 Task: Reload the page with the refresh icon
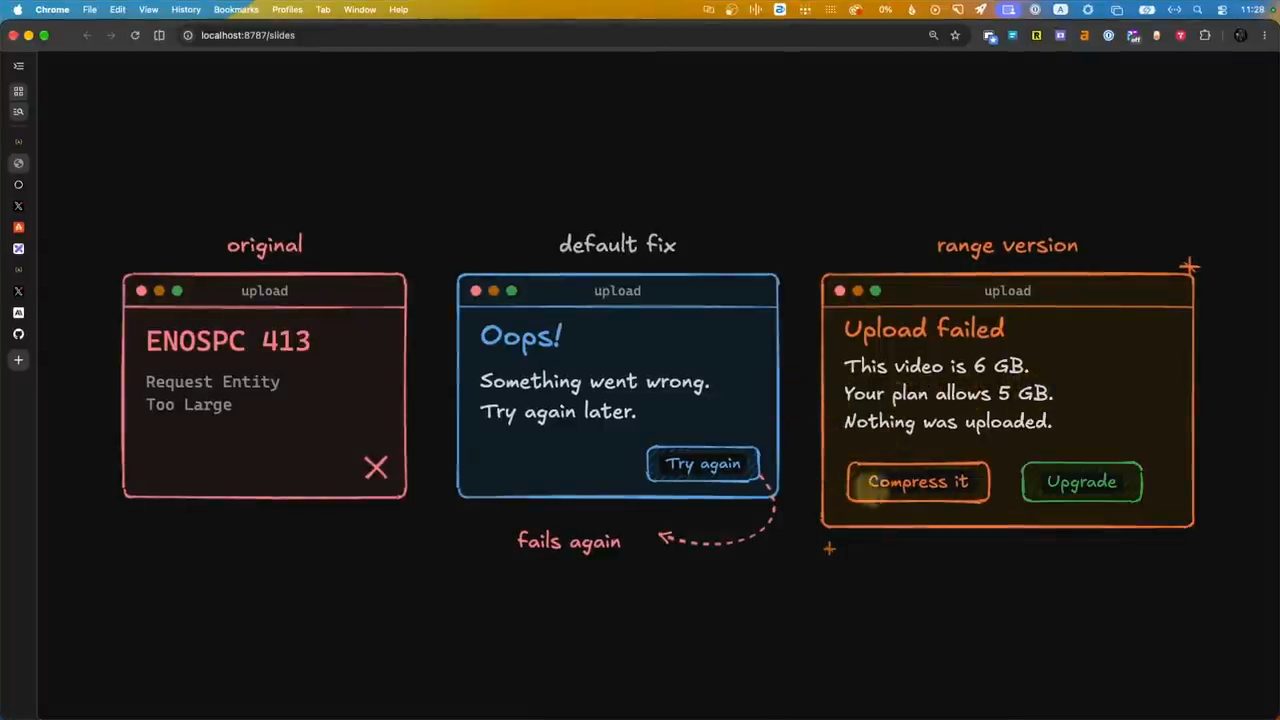point(135,35)
